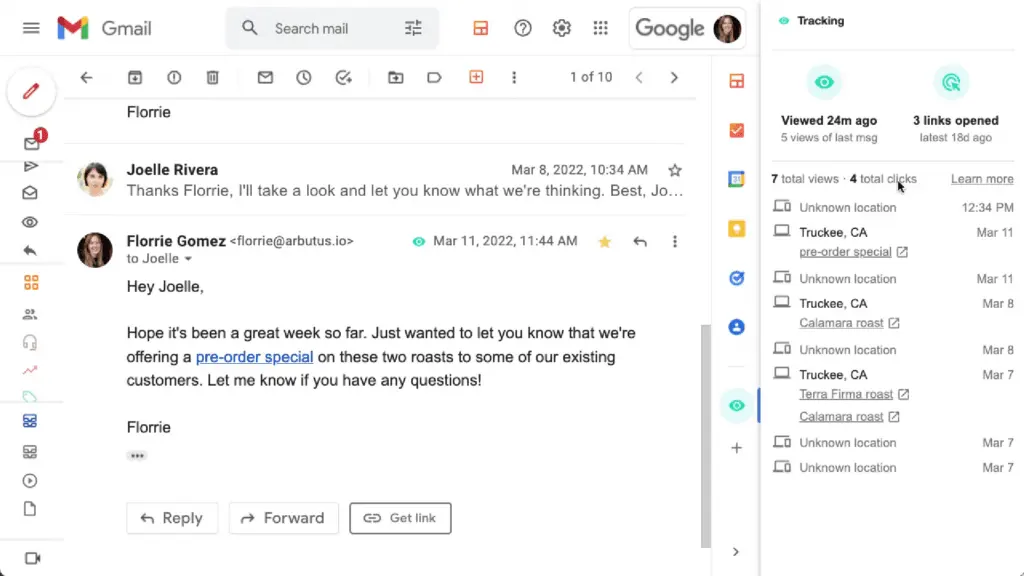Open Google Calendar side panel

pyautogui.click(x=737, y=179)
